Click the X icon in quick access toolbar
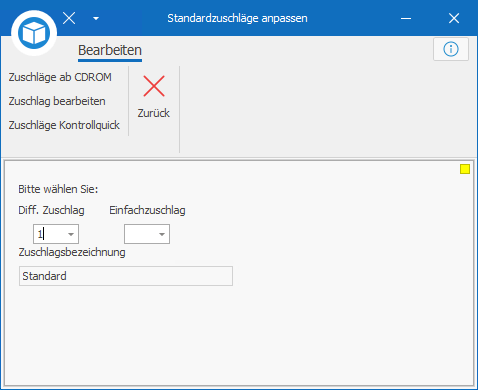This screenshot has height=390, width=478. coord(69,18)
